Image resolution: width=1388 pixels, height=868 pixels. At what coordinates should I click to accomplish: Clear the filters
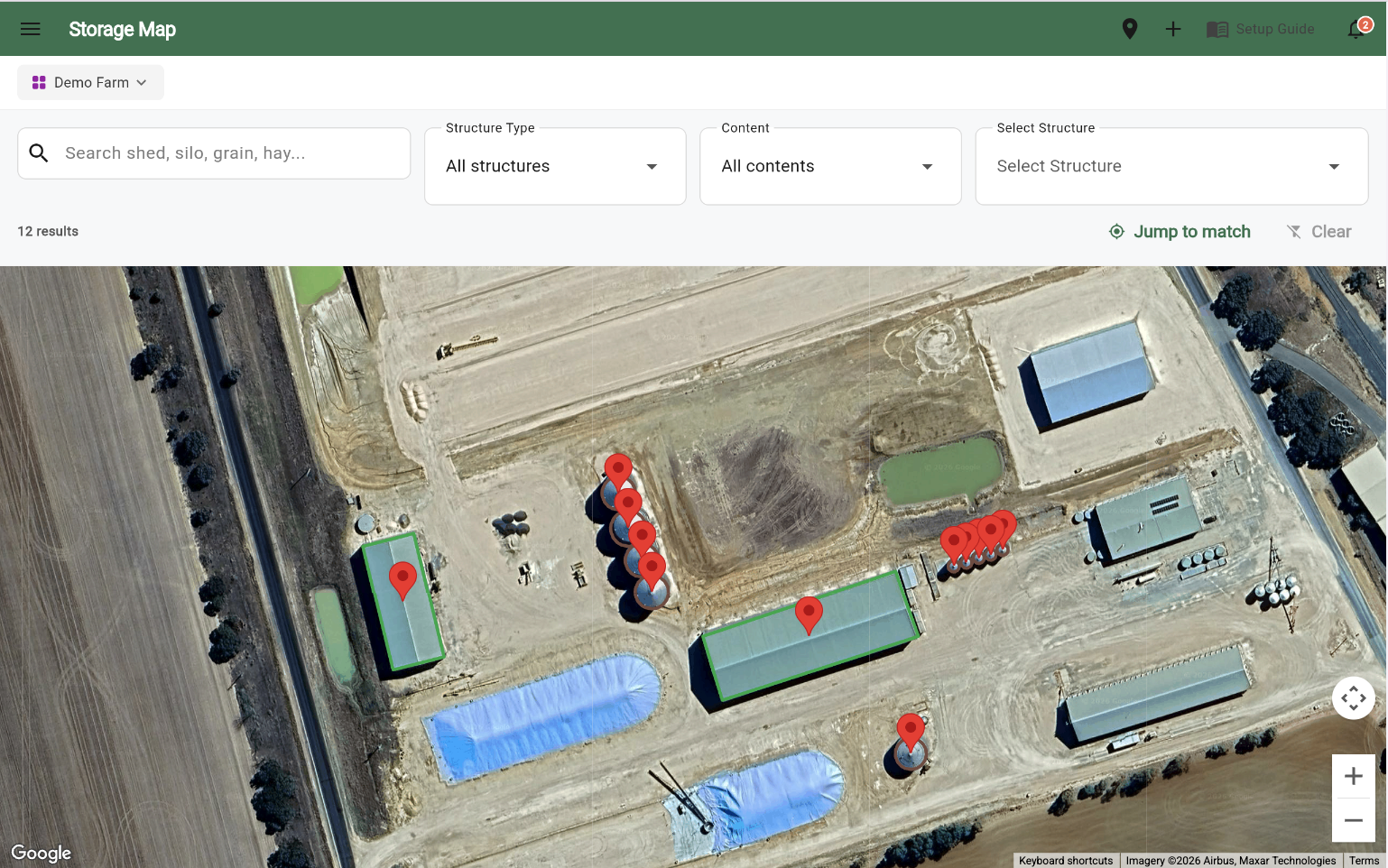click(x=1319, y=232)
